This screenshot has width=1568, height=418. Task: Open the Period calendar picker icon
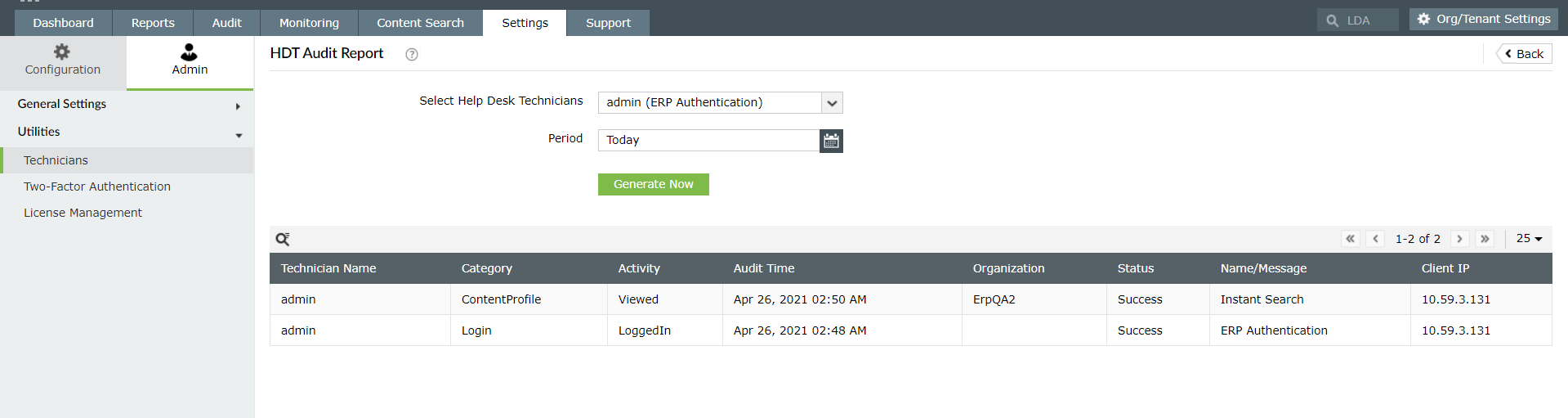pos(831,141)
